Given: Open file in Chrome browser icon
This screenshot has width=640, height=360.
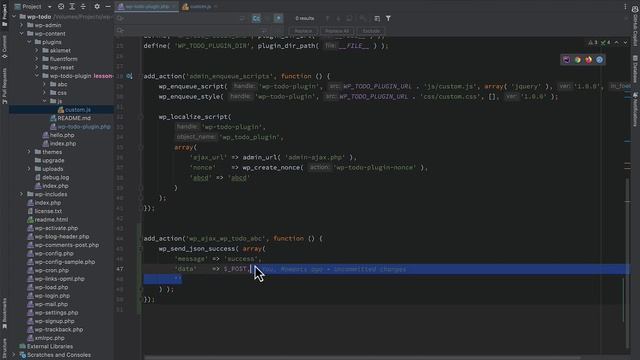Looking at the screenshot, I should click(578, 60).
